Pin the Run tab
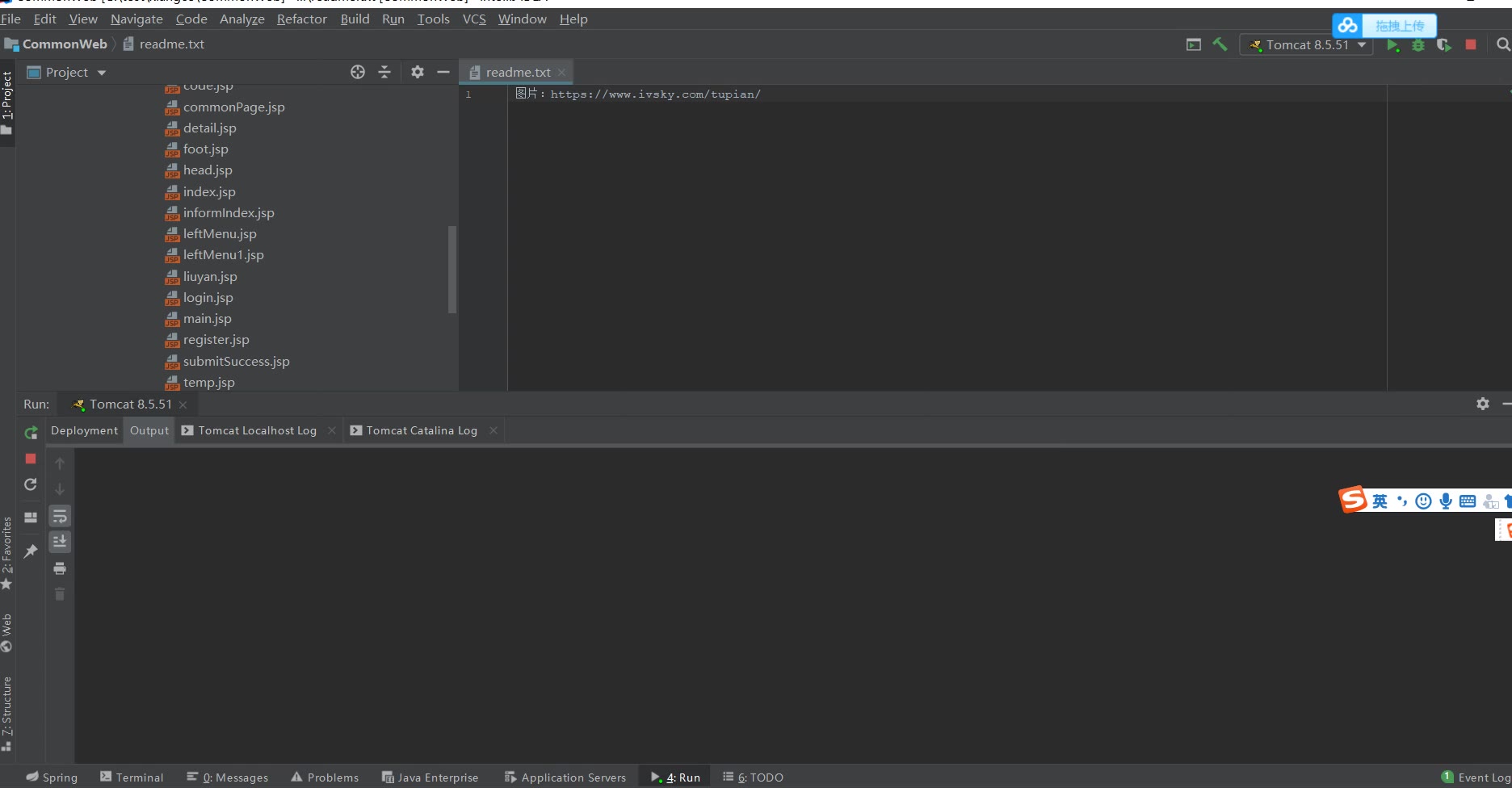The width and height of the screenshot is (1512, 788). tap(31, 551)
